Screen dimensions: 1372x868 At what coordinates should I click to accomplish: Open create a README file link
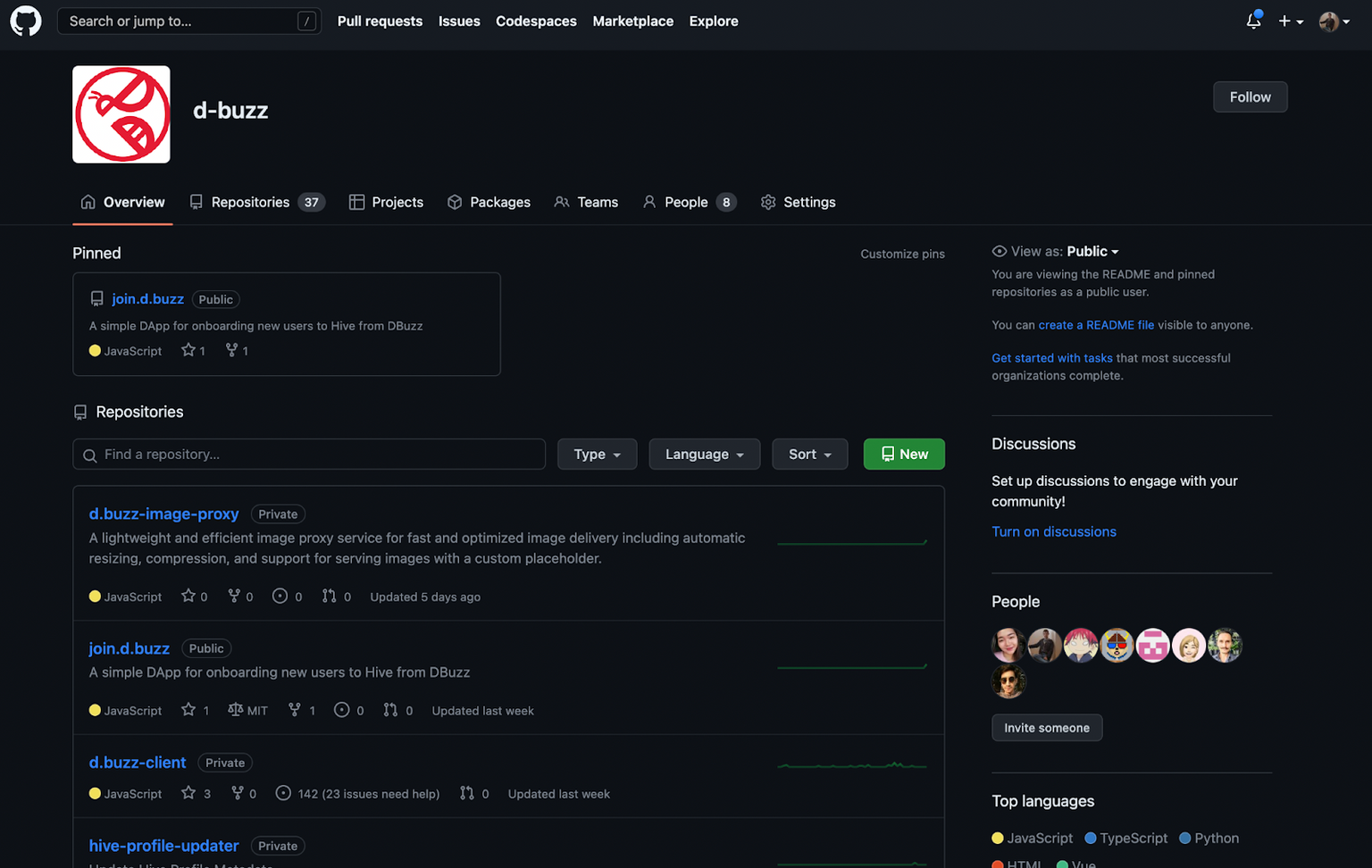(x=1096, y=325)
